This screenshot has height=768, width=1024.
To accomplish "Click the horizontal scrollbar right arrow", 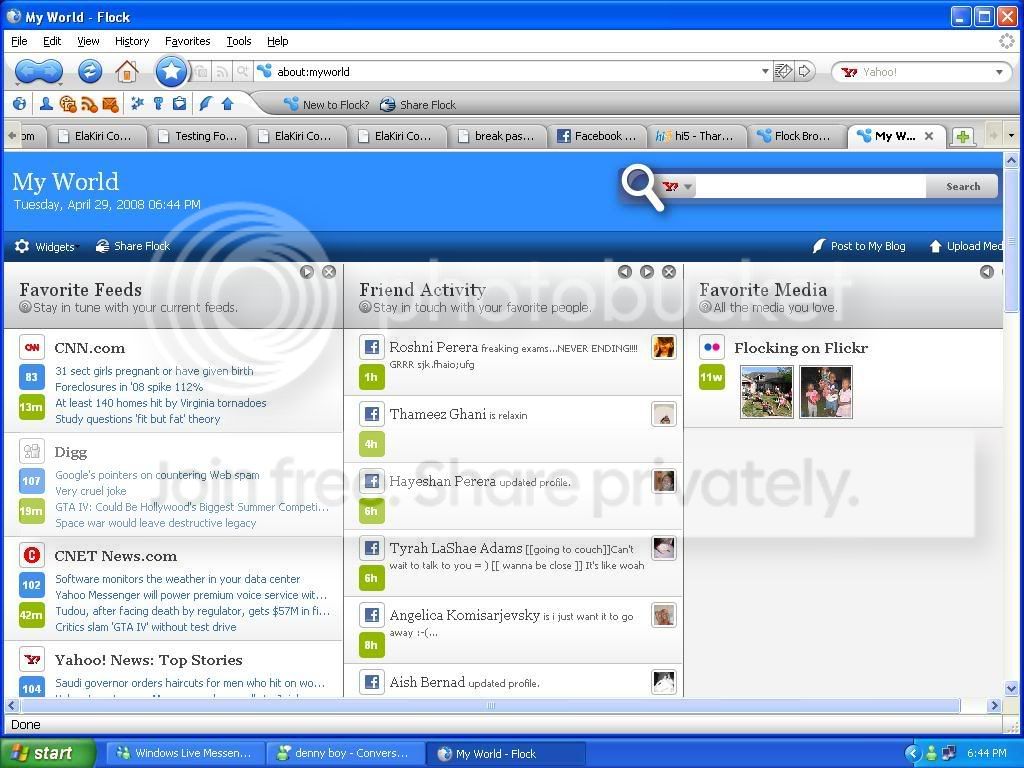I will [x=994, y=705].
